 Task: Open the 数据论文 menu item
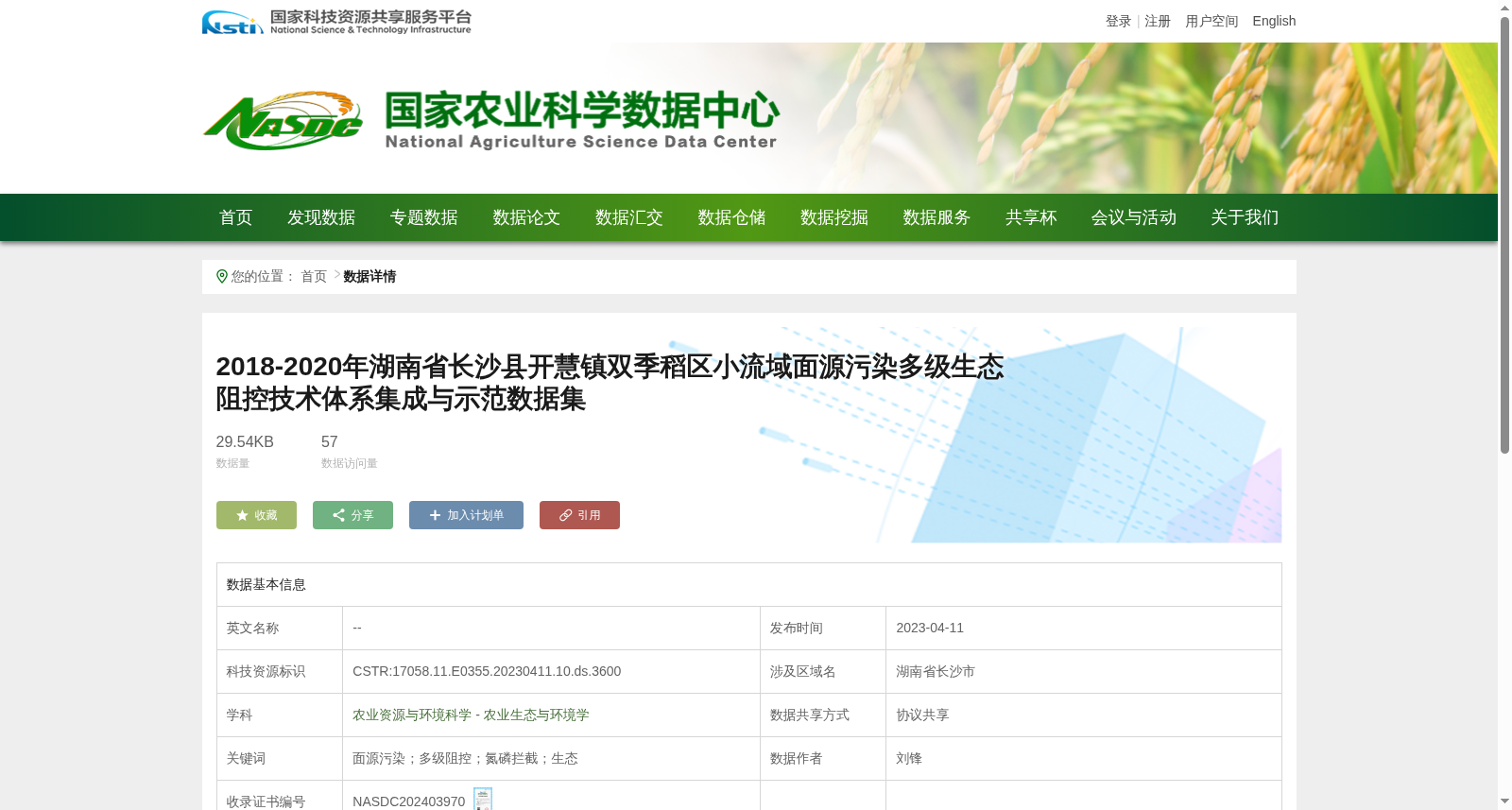[526, 217]
